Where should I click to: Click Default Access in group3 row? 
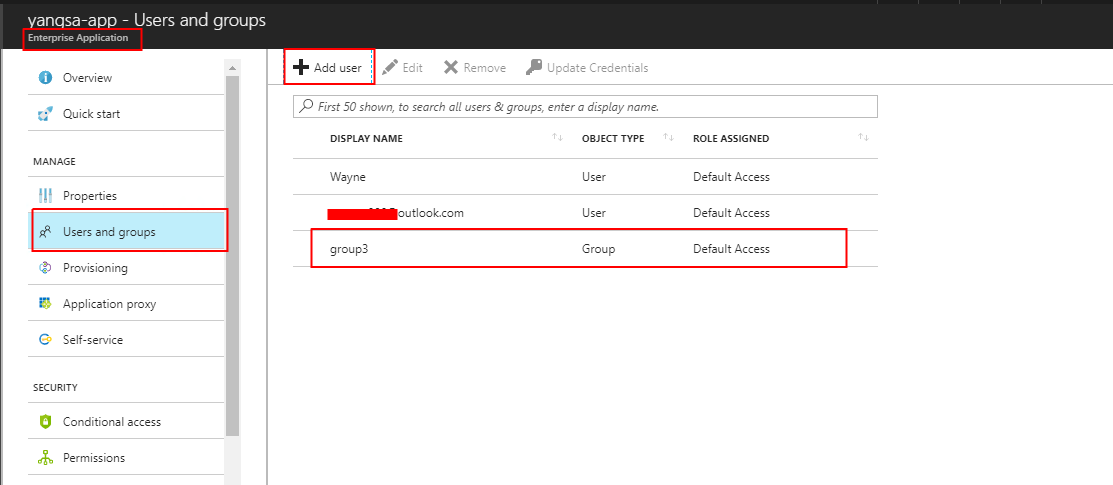coord(731,249)
